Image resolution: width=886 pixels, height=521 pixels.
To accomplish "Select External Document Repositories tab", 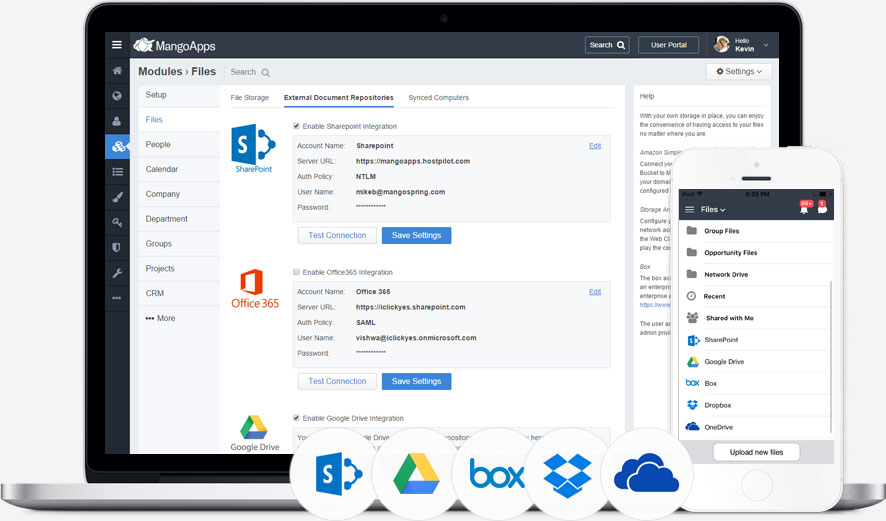I will (x=338, y=98).
